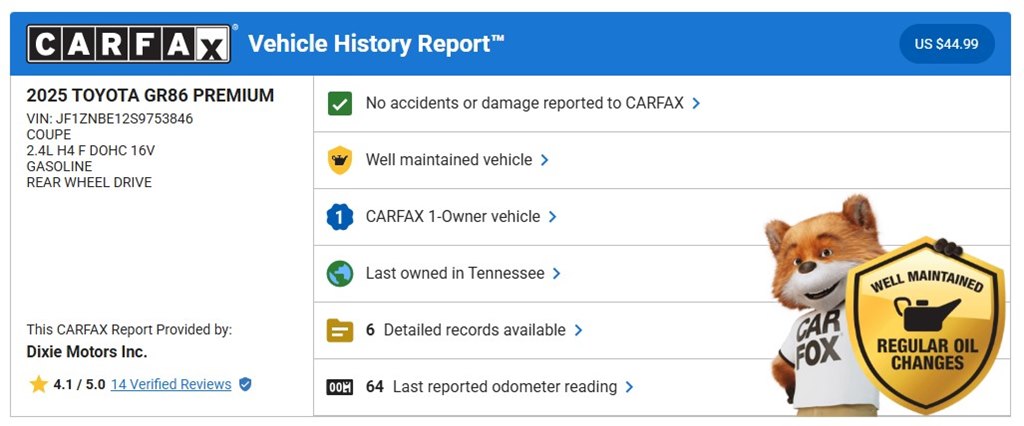
Task: Expand chevron next to Well maintained vehicle
Action: tap(545, 160)
